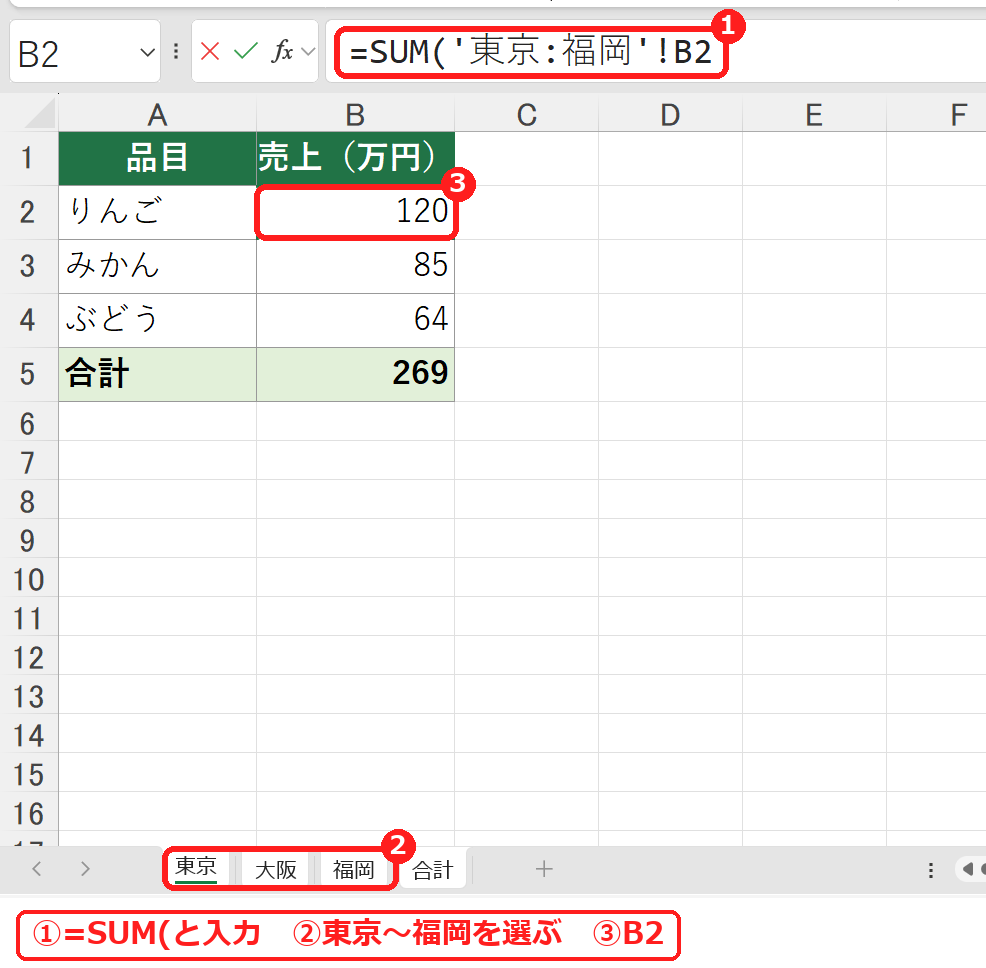
Task: Select all cells via the corner triangle
Action: click(x=39, y=114)
